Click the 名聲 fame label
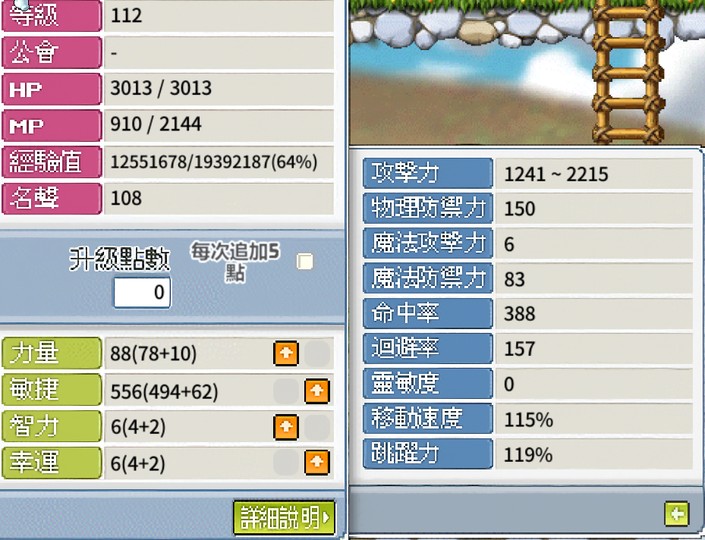 pos(52,198)
